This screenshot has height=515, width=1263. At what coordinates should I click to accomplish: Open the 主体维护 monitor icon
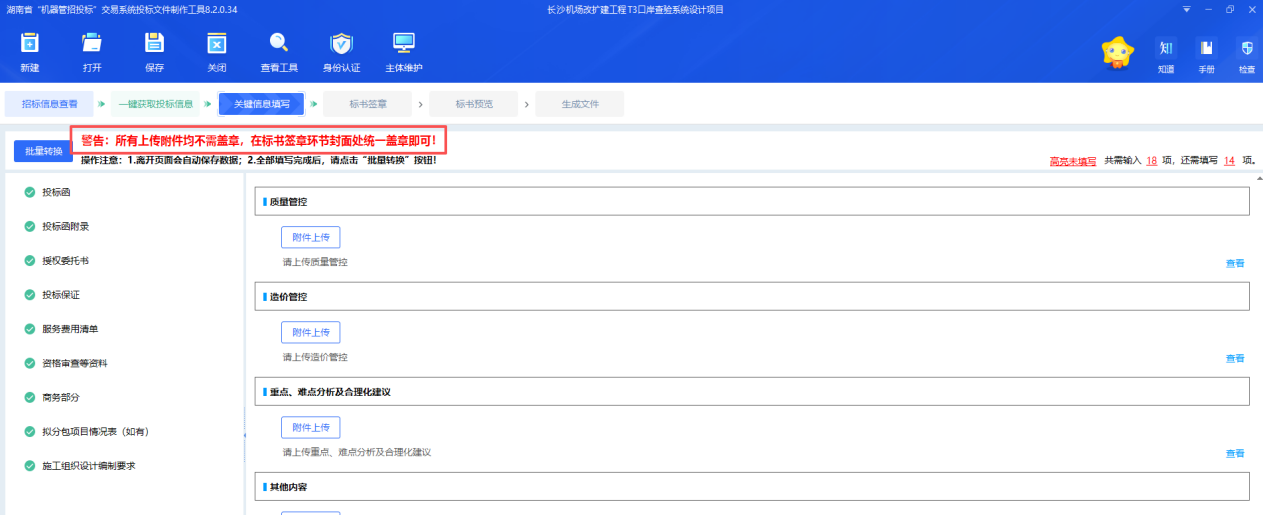tap(404, 44)
